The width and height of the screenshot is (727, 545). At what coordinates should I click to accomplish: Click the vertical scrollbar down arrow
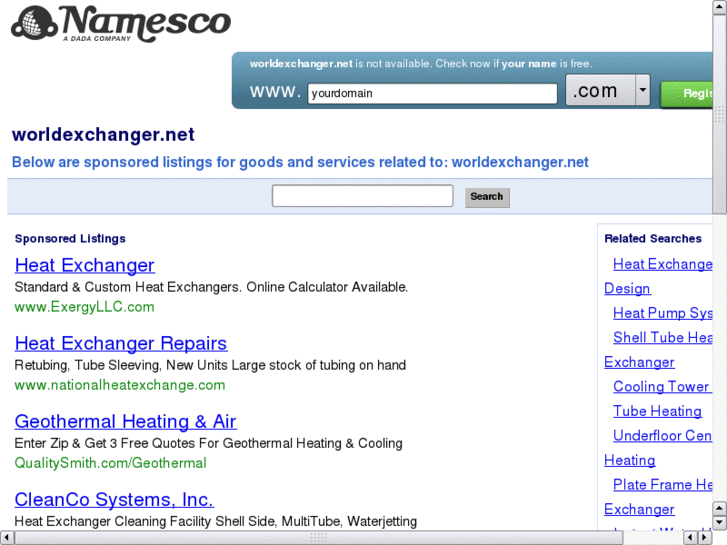click(720, 522)
